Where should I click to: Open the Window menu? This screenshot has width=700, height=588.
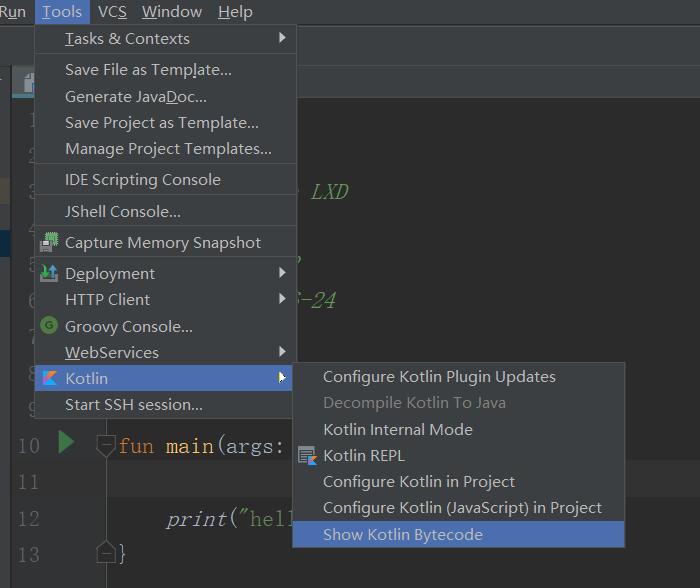tap(172, 12)
